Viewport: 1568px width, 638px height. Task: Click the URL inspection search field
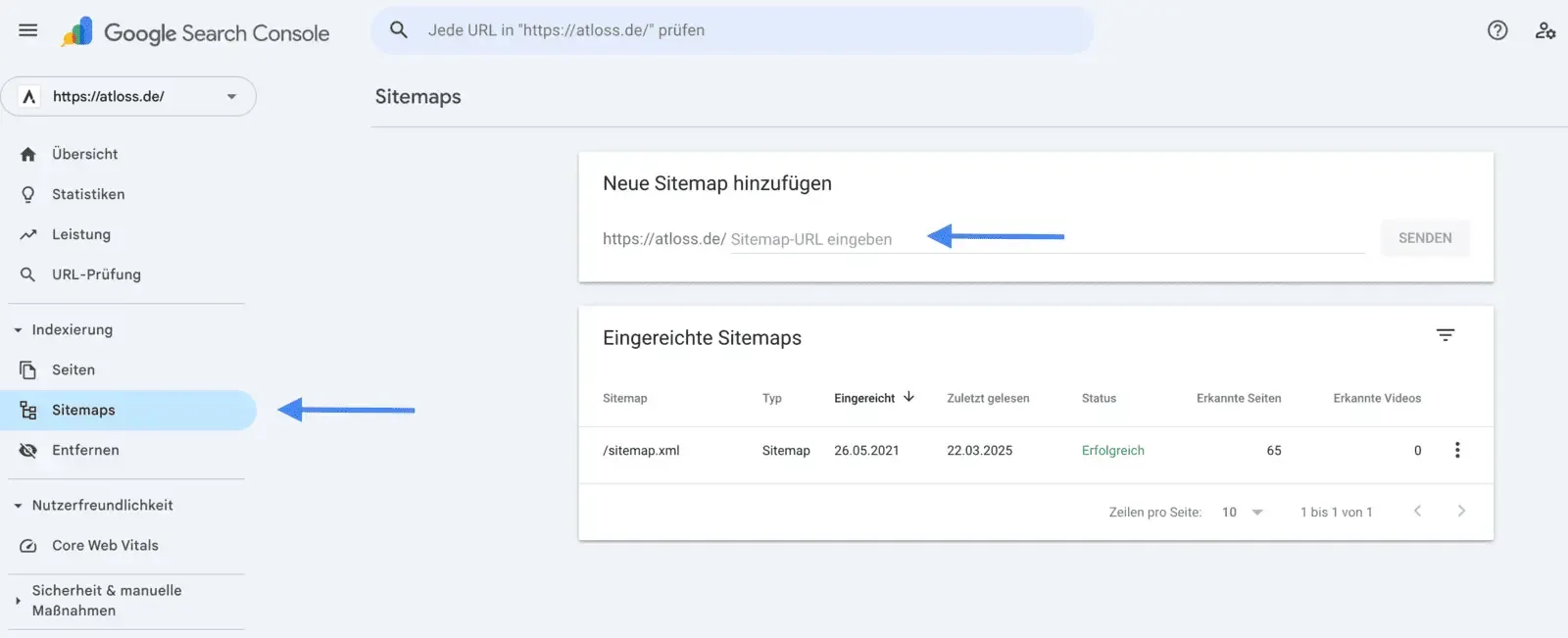732,30
